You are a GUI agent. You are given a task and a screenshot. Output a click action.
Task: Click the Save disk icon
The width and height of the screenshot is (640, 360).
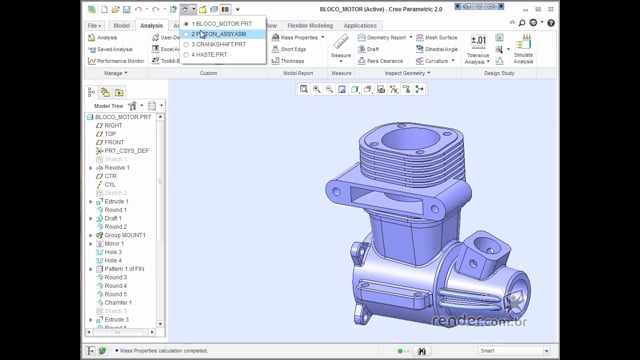127,9
